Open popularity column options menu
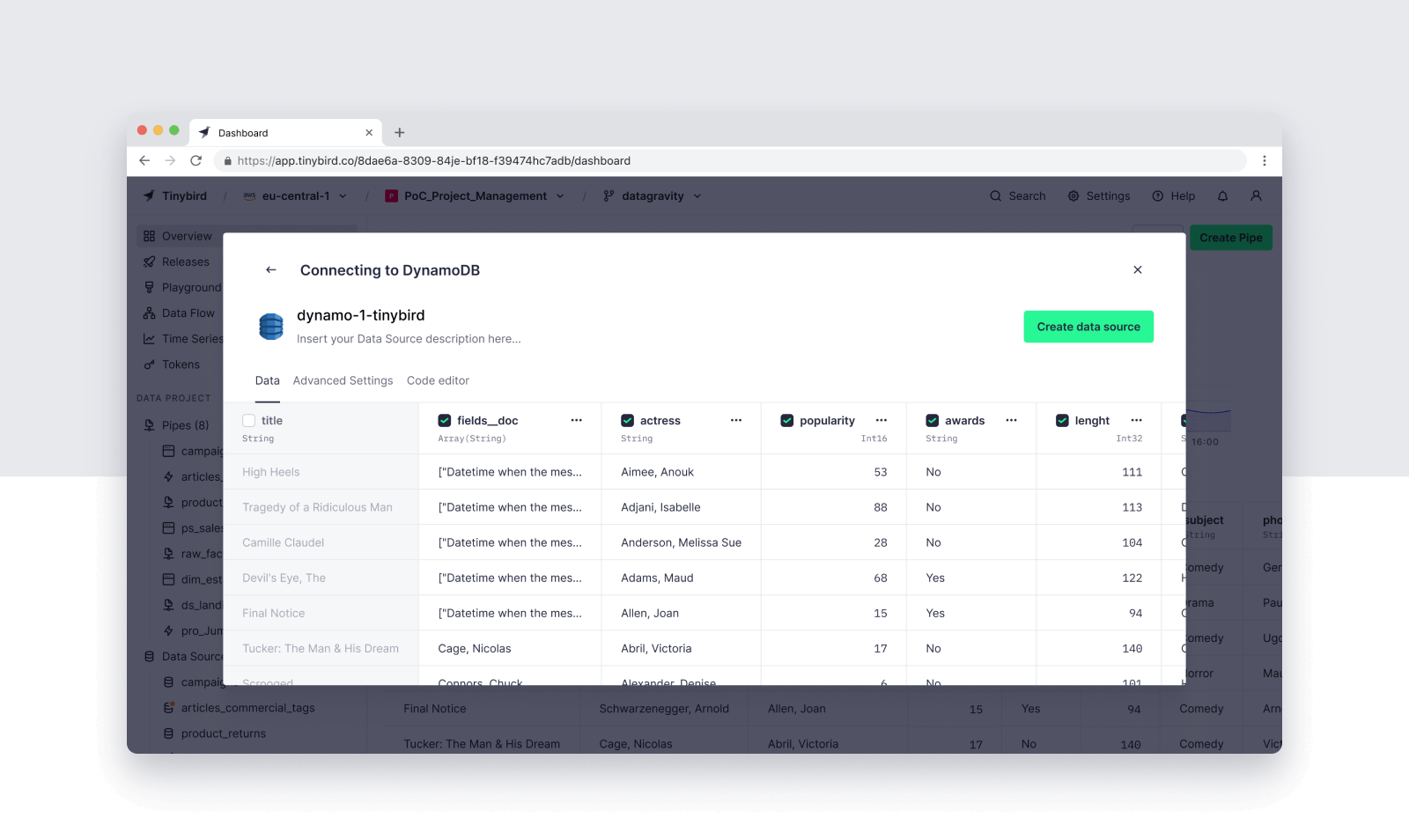 pos(882,421)
